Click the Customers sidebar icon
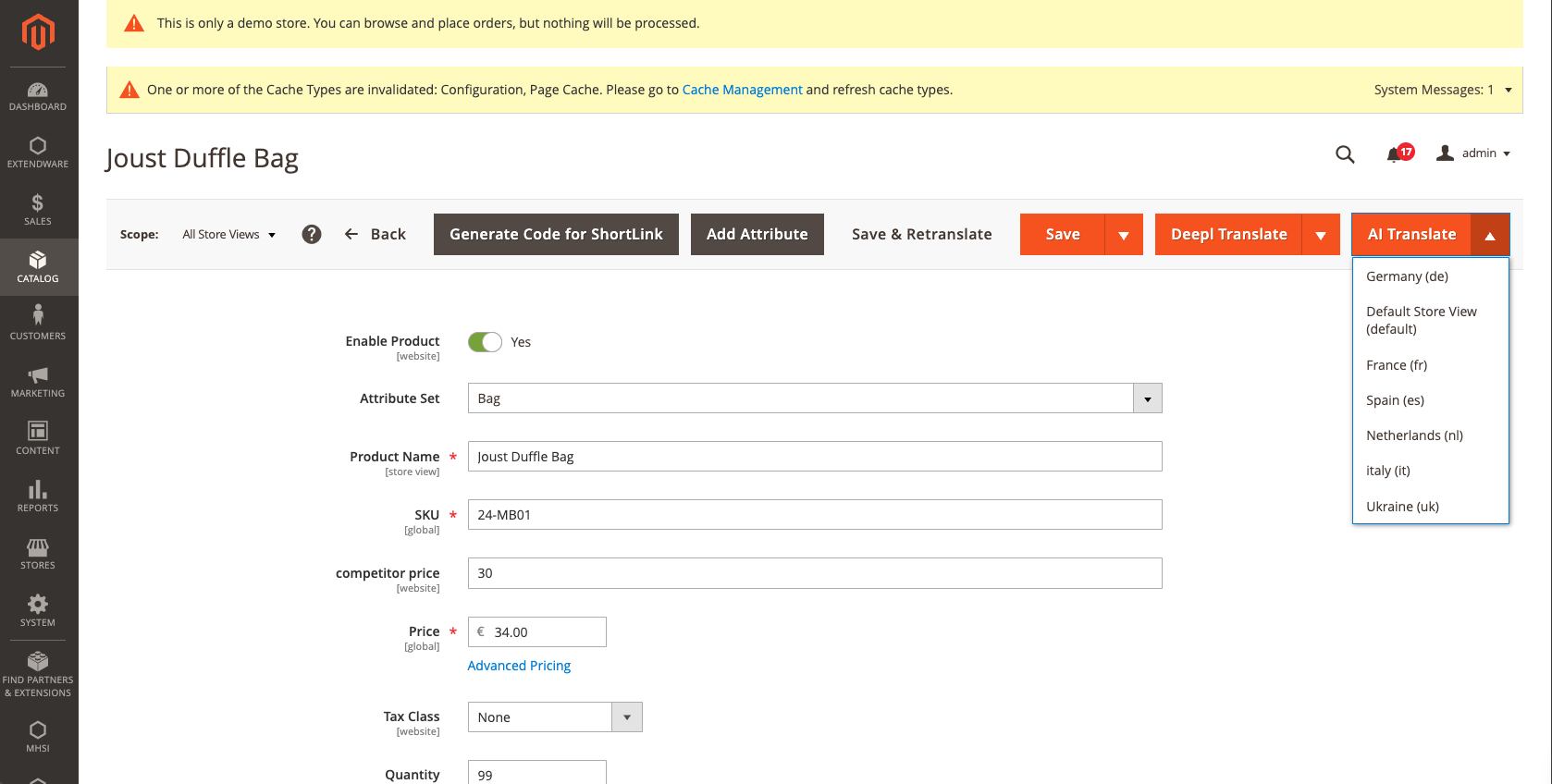 pyautogui.click(x=38, y=324)
